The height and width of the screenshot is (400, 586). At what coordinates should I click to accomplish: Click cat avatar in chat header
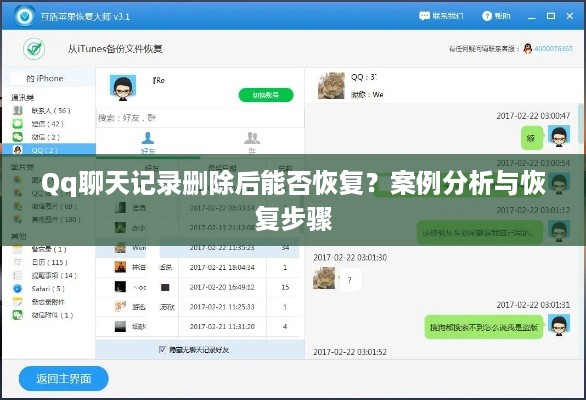(x=331, y=86)
